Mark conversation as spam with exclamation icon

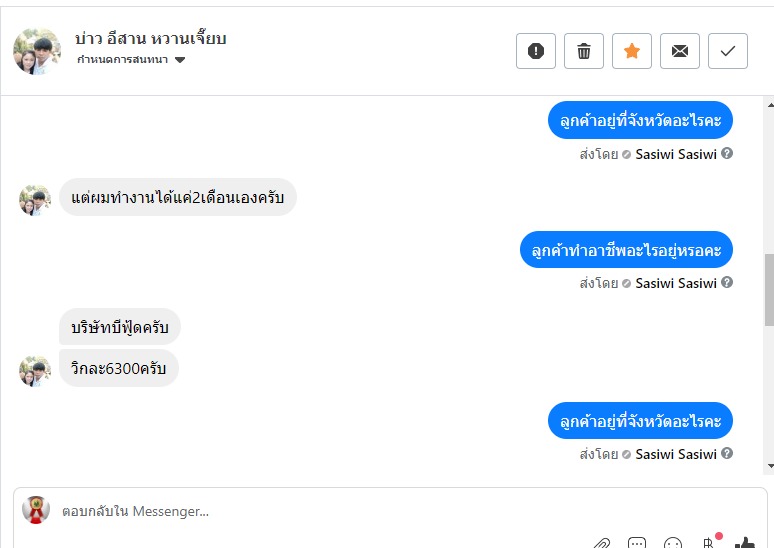pyautogui.click(x=536, y=51)
